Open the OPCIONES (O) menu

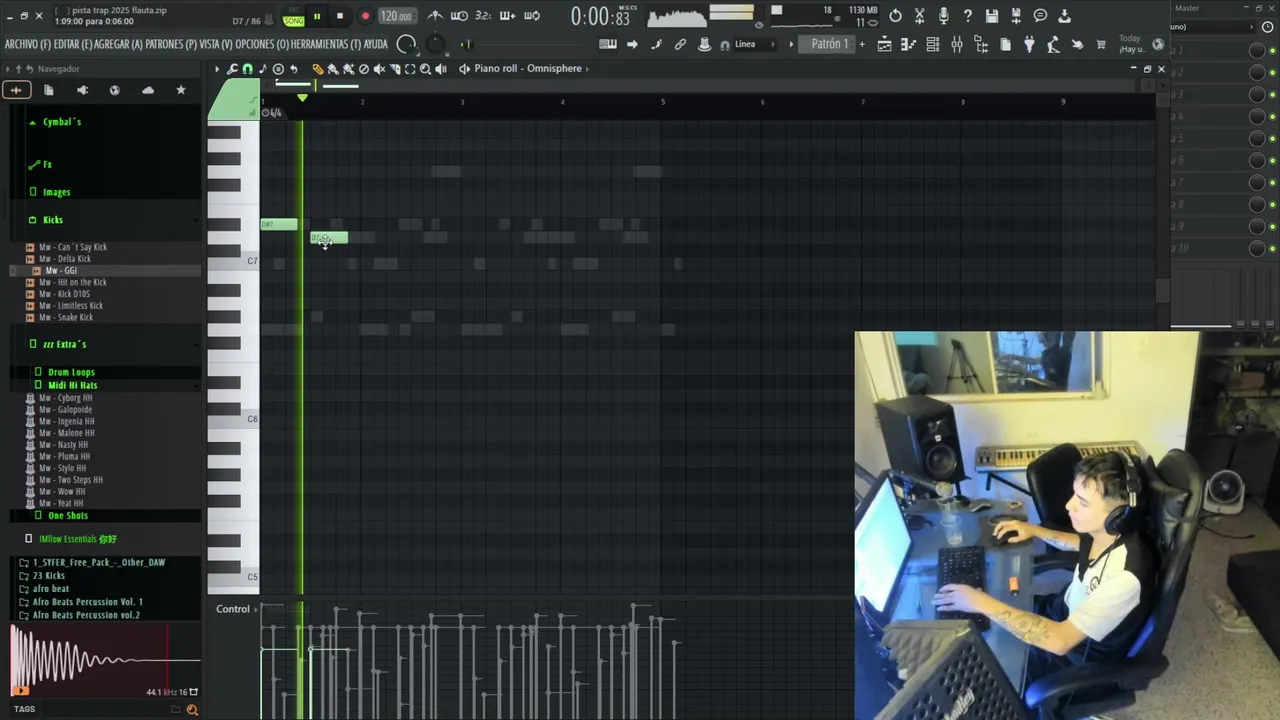[262, 44]
